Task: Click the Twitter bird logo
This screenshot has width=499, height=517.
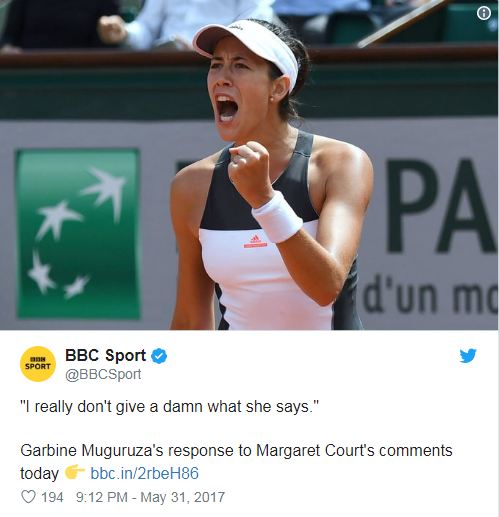Action: [x=468, y=355]
